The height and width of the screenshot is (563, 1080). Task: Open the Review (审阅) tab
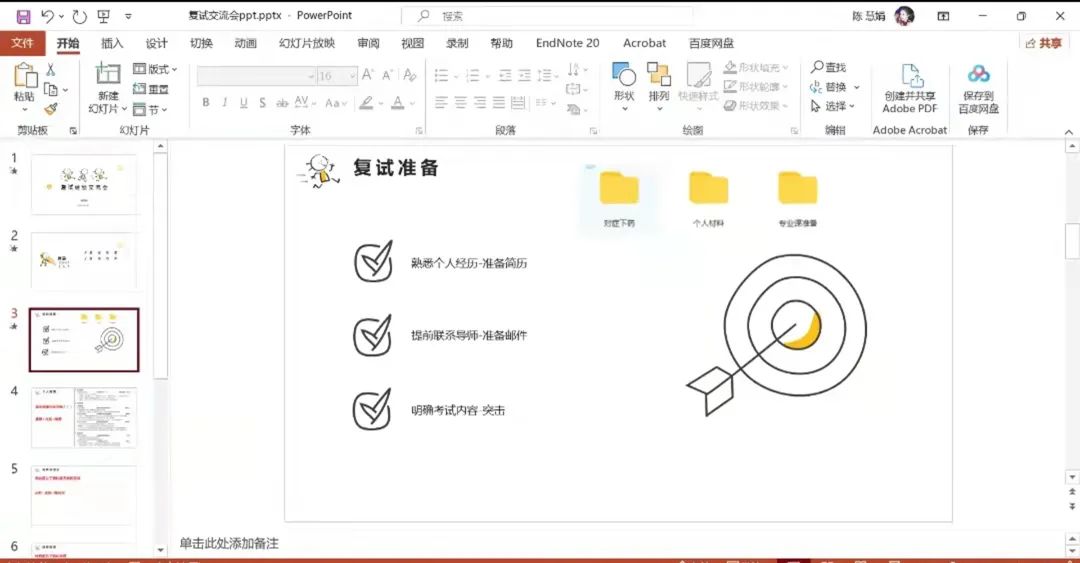(368, 43)
